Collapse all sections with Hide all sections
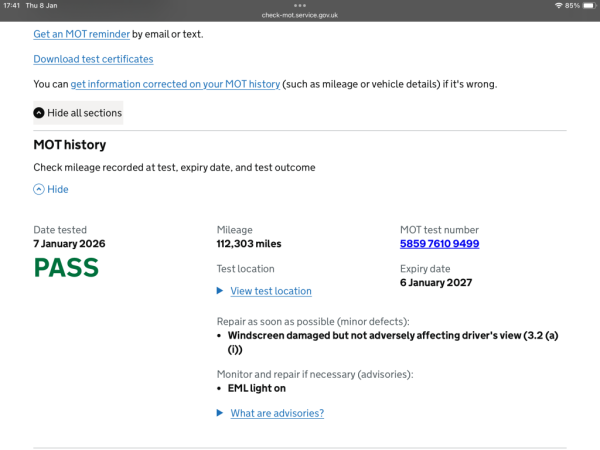 [x=84, y=113]
